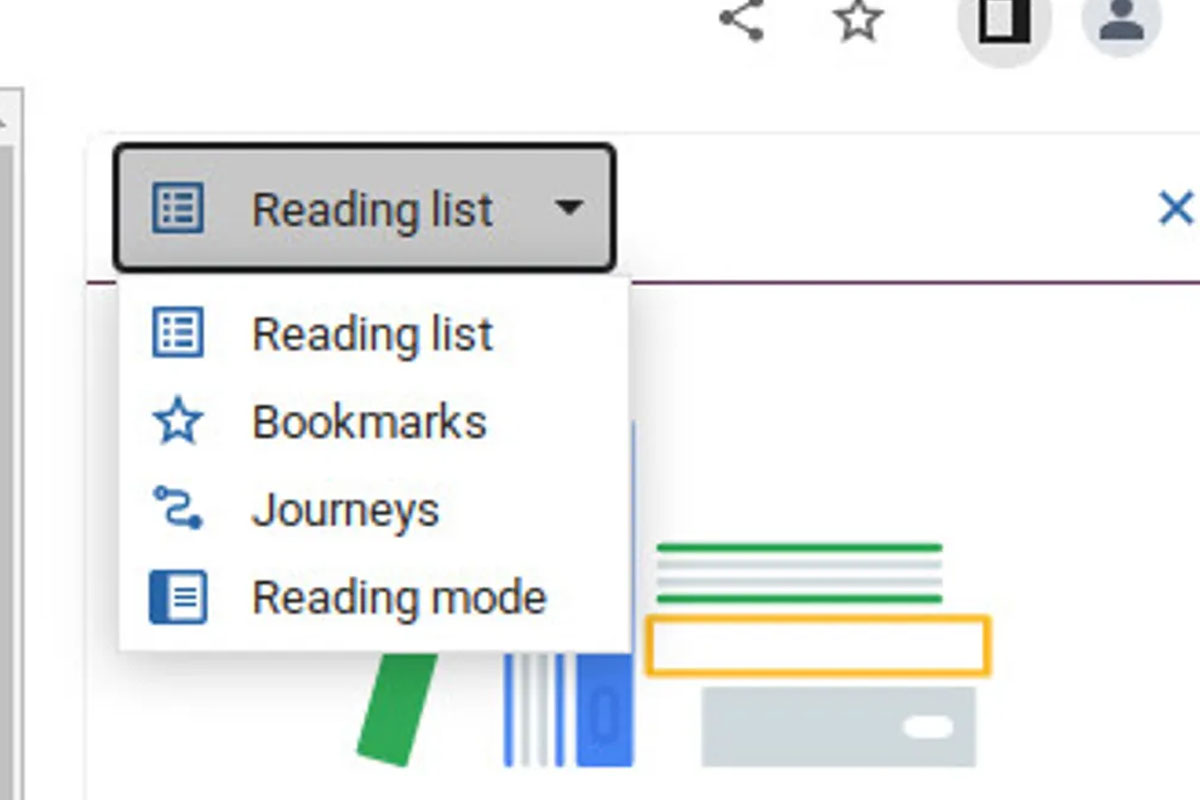Click the star icon beside Bookmarks
The image size is (1200, 800).
pyautogui.click(x=180, y=421)
